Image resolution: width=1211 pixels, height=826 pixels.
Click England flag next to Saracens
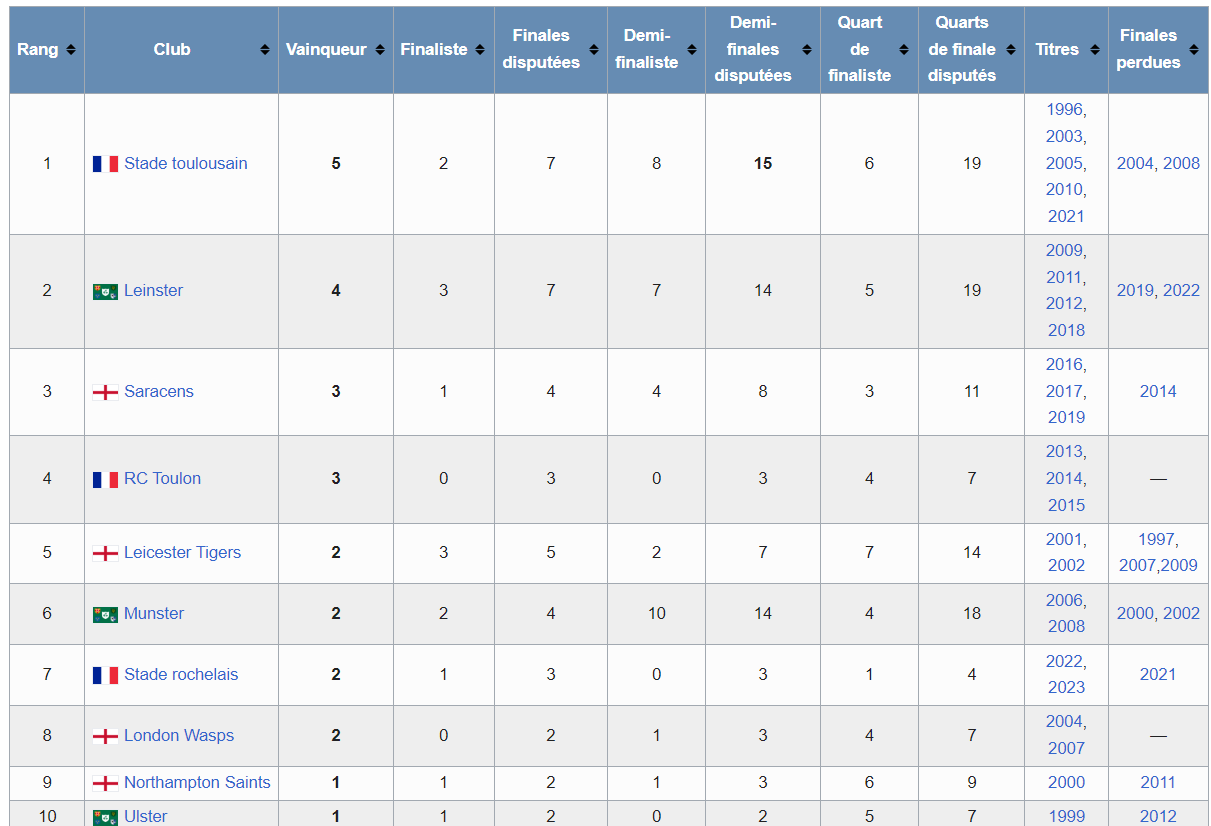105,392
